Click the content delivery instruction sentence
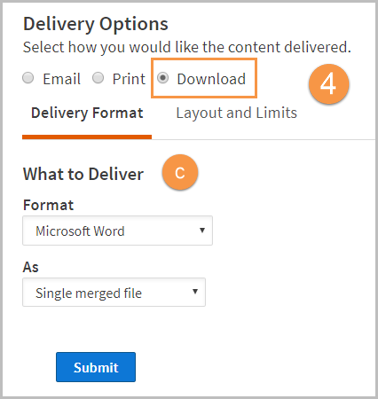The image size is (378, 399). tap(187, 47)
